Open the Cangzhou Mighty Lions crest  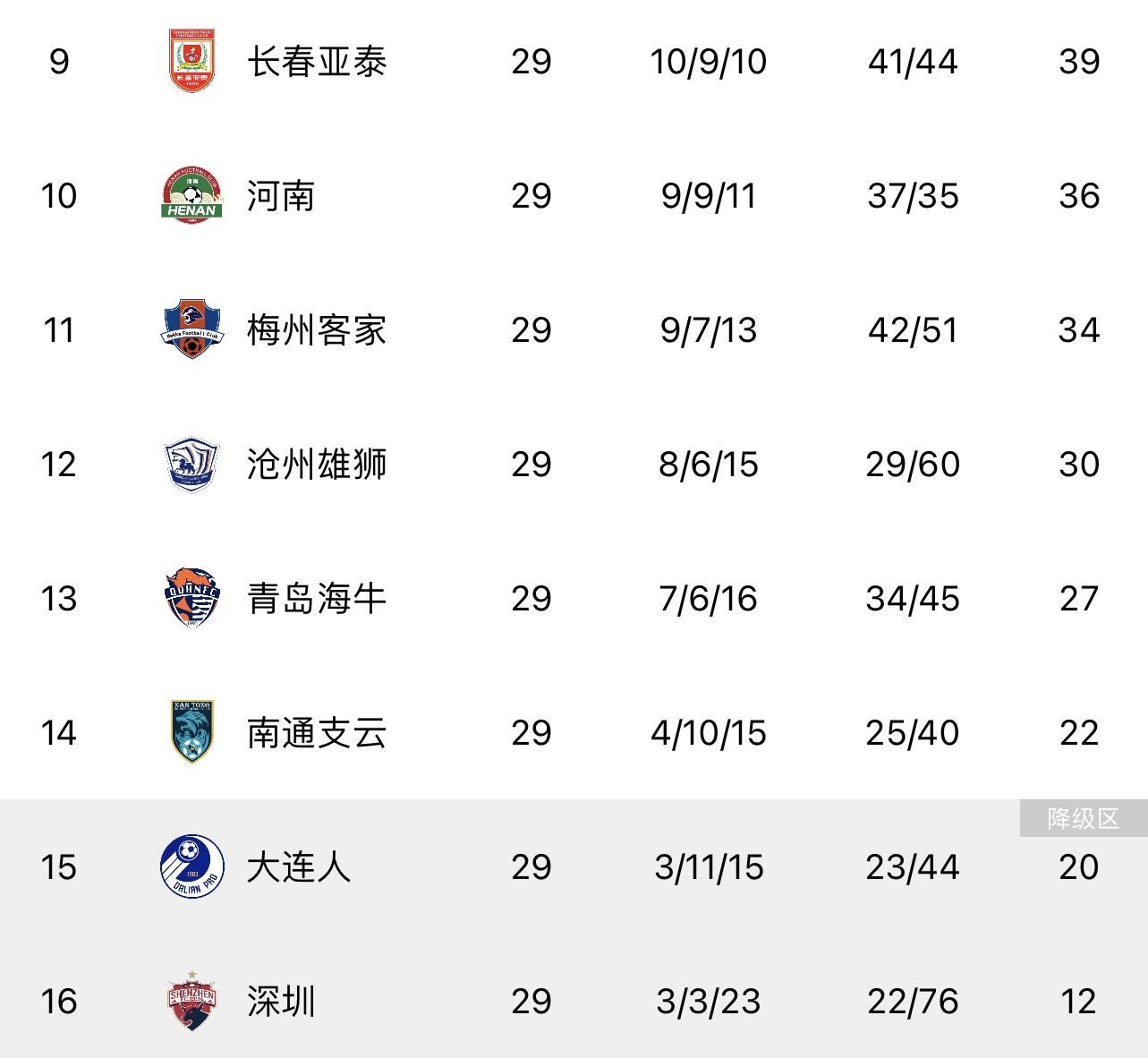point(191,464)
